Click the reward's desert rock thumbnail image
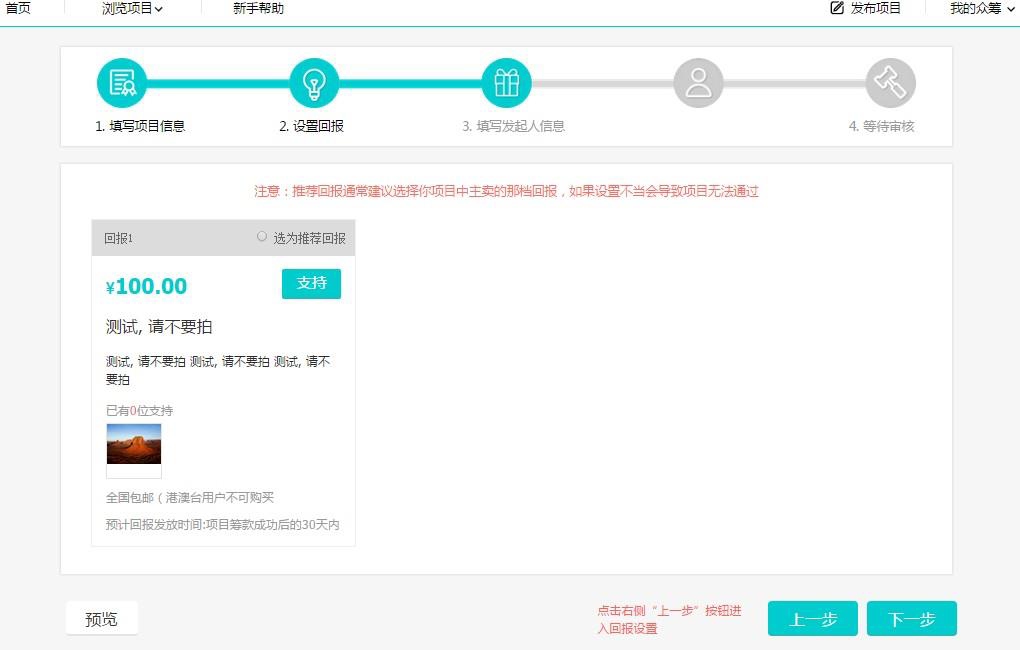The width and height of the screenshot is (1020, 650). pyautogui.click(x=134, y=444)
